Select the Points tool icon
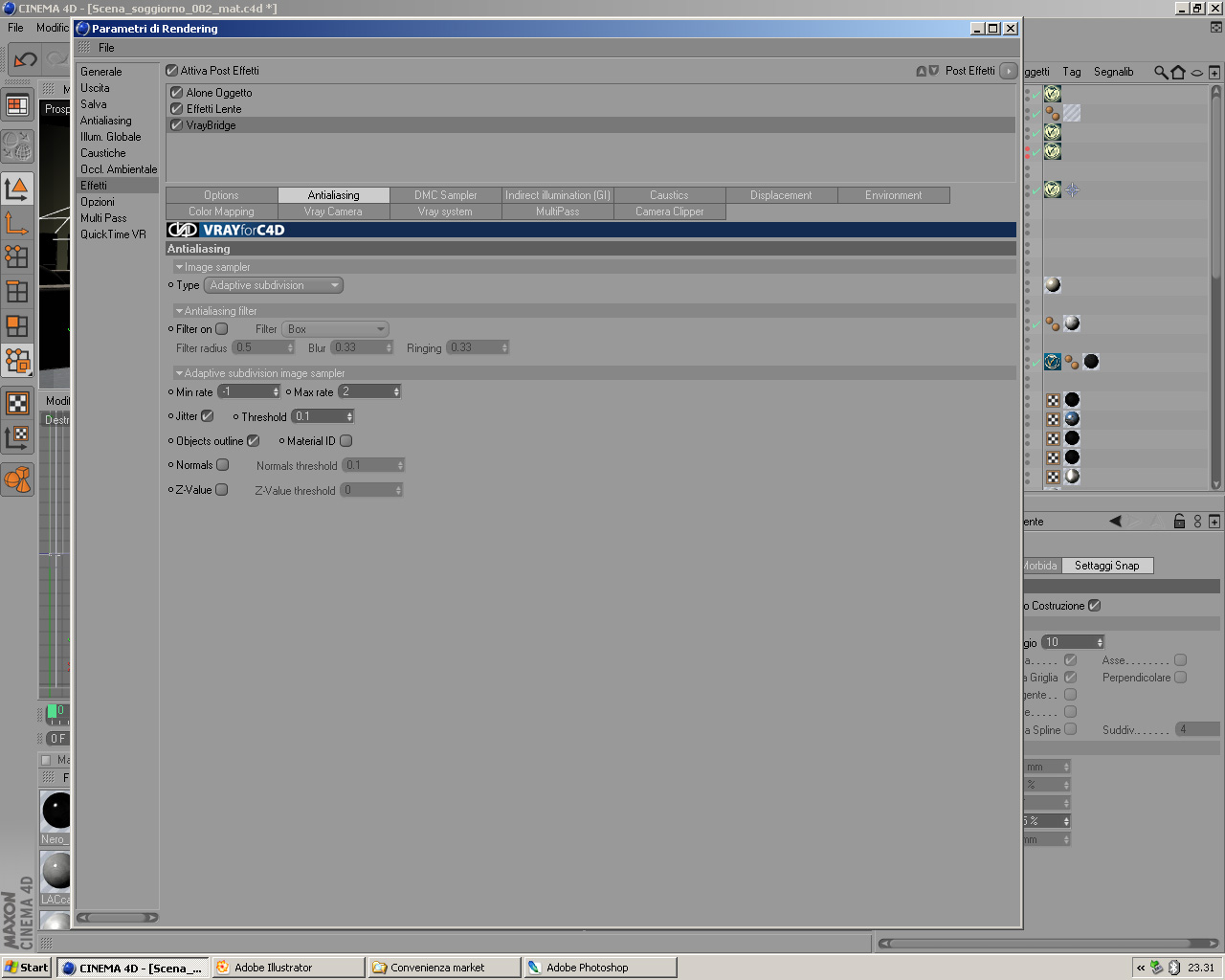The width and height of the screenshot is (1225, 980). (x=17, y=256)
